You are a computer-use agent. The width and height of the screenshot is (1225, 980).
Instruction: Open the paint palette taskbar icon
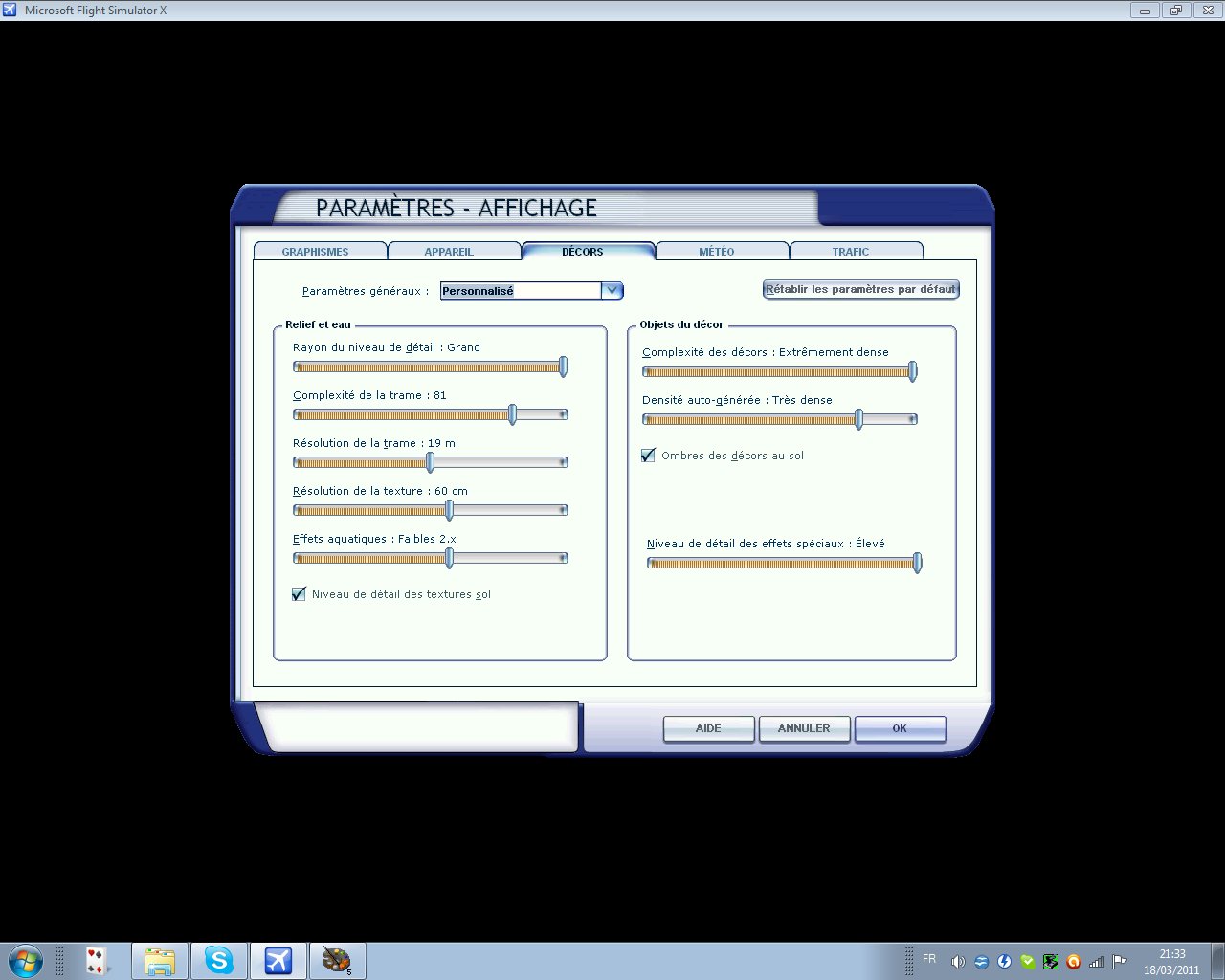pyautogui.click(x=336, y=960)
